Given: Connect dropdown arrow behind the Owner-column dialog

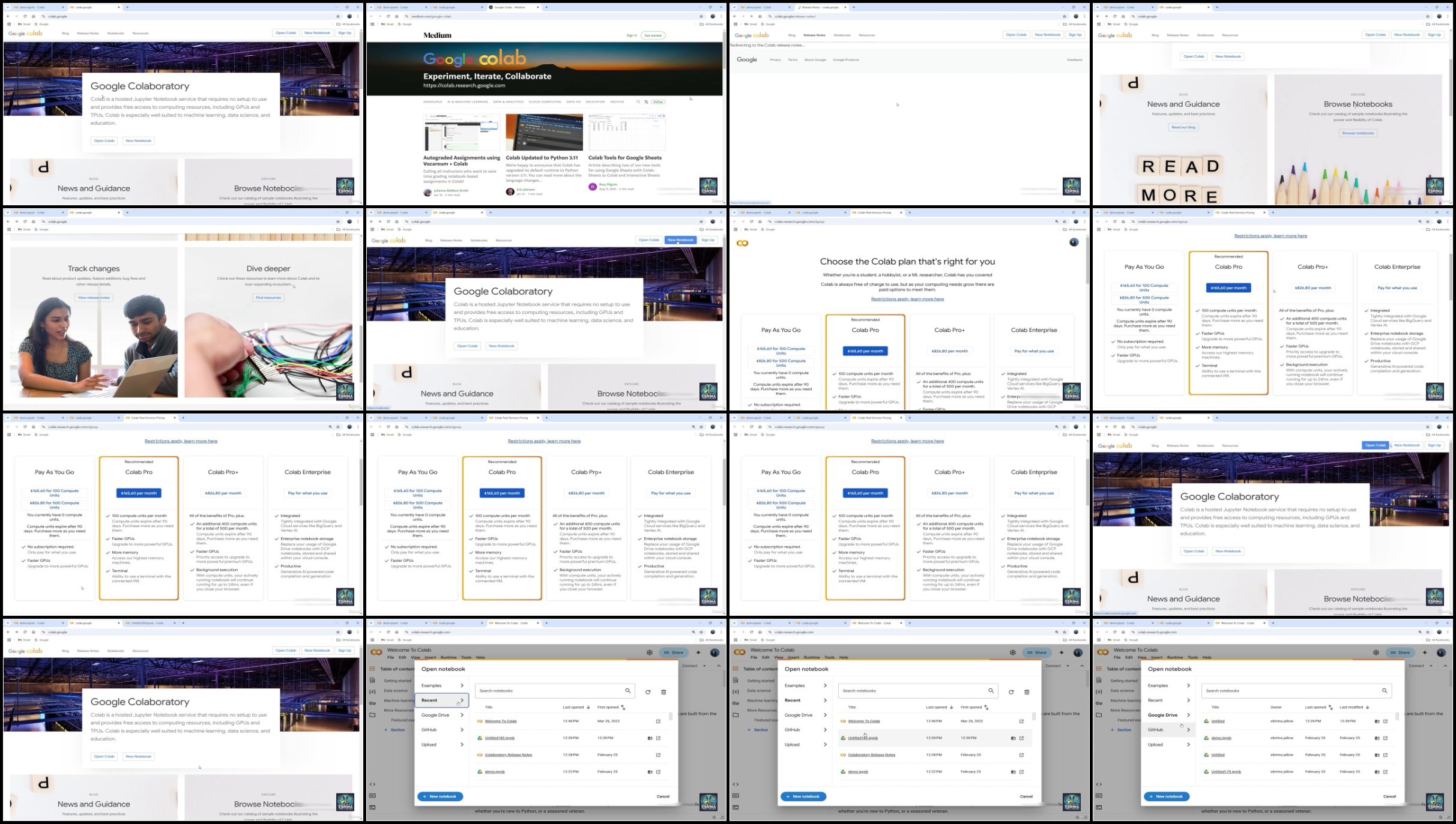Looking at the screenshot, I should [x=1431, y=666].
